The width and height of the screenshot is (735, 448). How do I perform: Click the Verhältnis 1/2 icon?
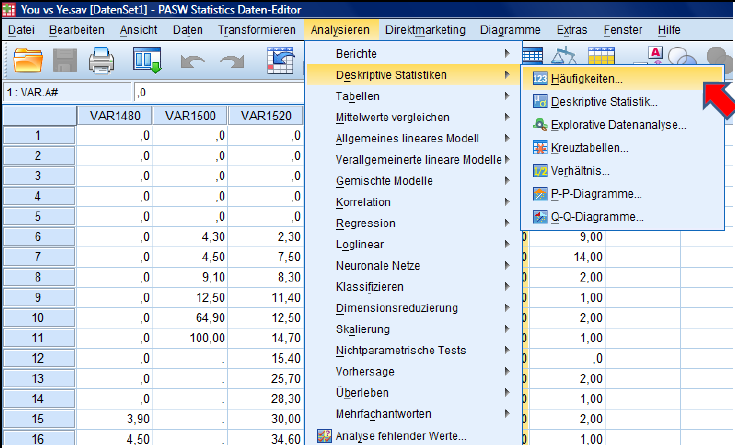(x=540, y=171)
